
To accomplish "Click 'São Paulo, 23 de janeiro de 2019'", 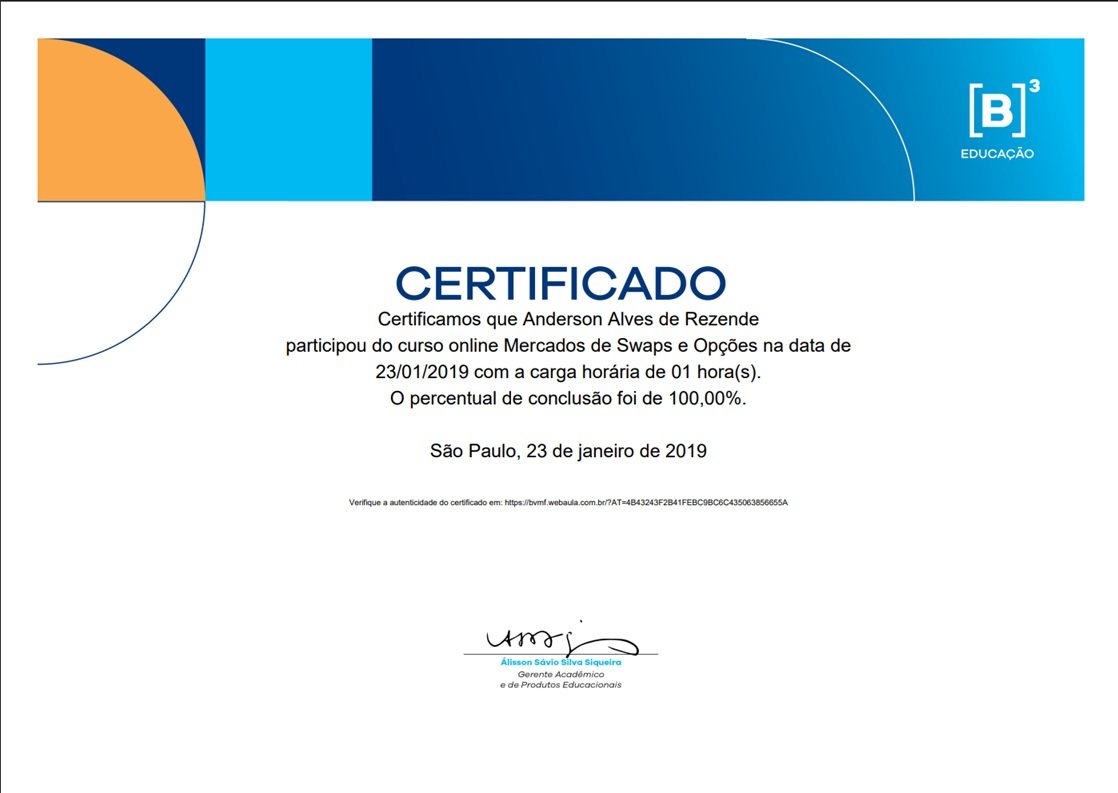I will point(568,451).
